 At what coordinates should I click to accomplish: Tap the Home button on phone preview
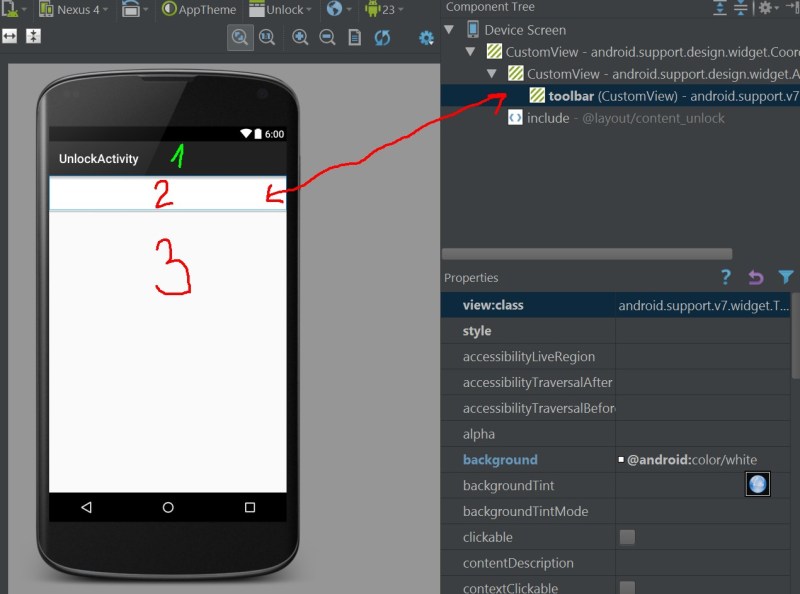tap(168, 507)
